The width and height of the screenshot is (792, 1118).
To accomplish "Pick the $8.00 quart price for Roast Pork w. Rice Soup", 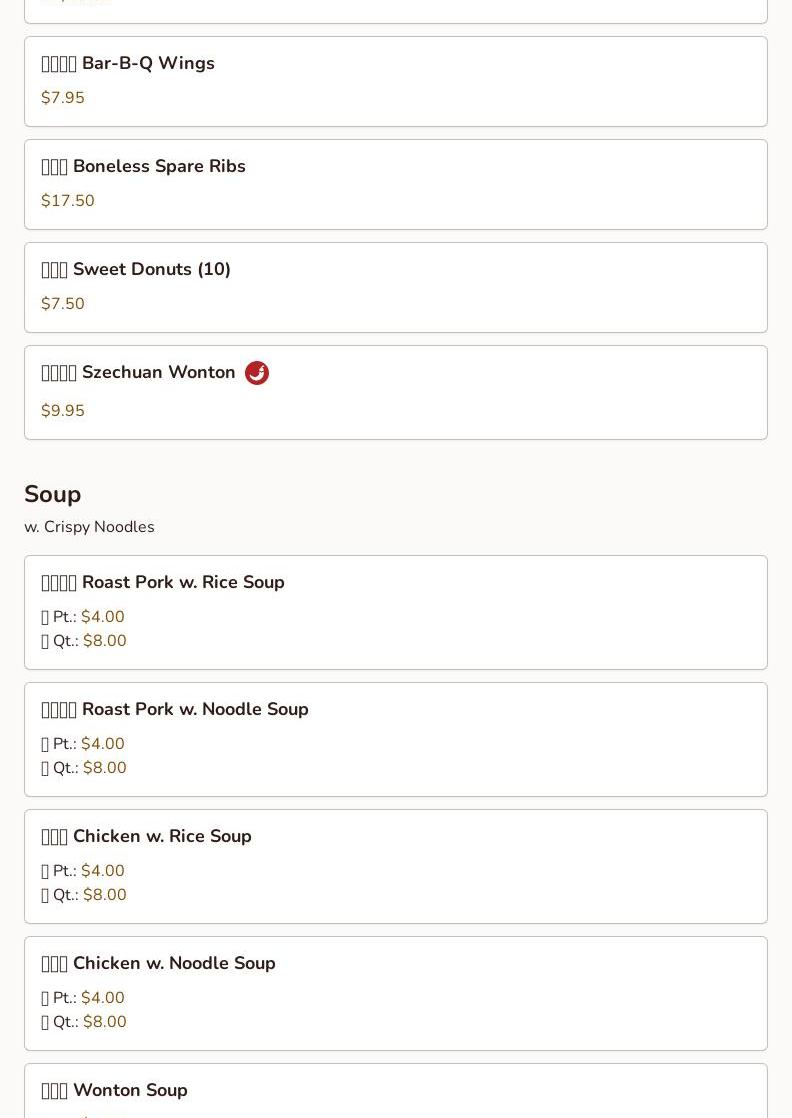I will pos(105,641).
